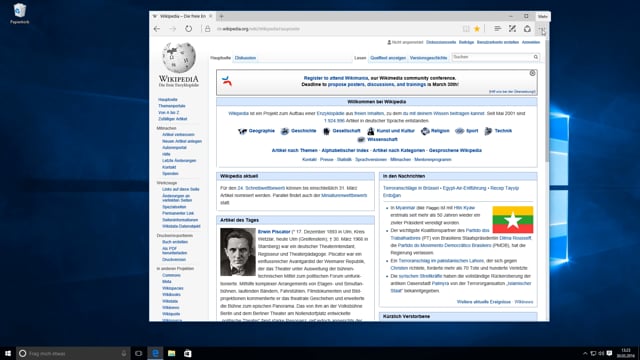Open the Papierkorb recycle bin on desktop
The height and width of the screenshot is (360, 640).
tap(20, 13)
